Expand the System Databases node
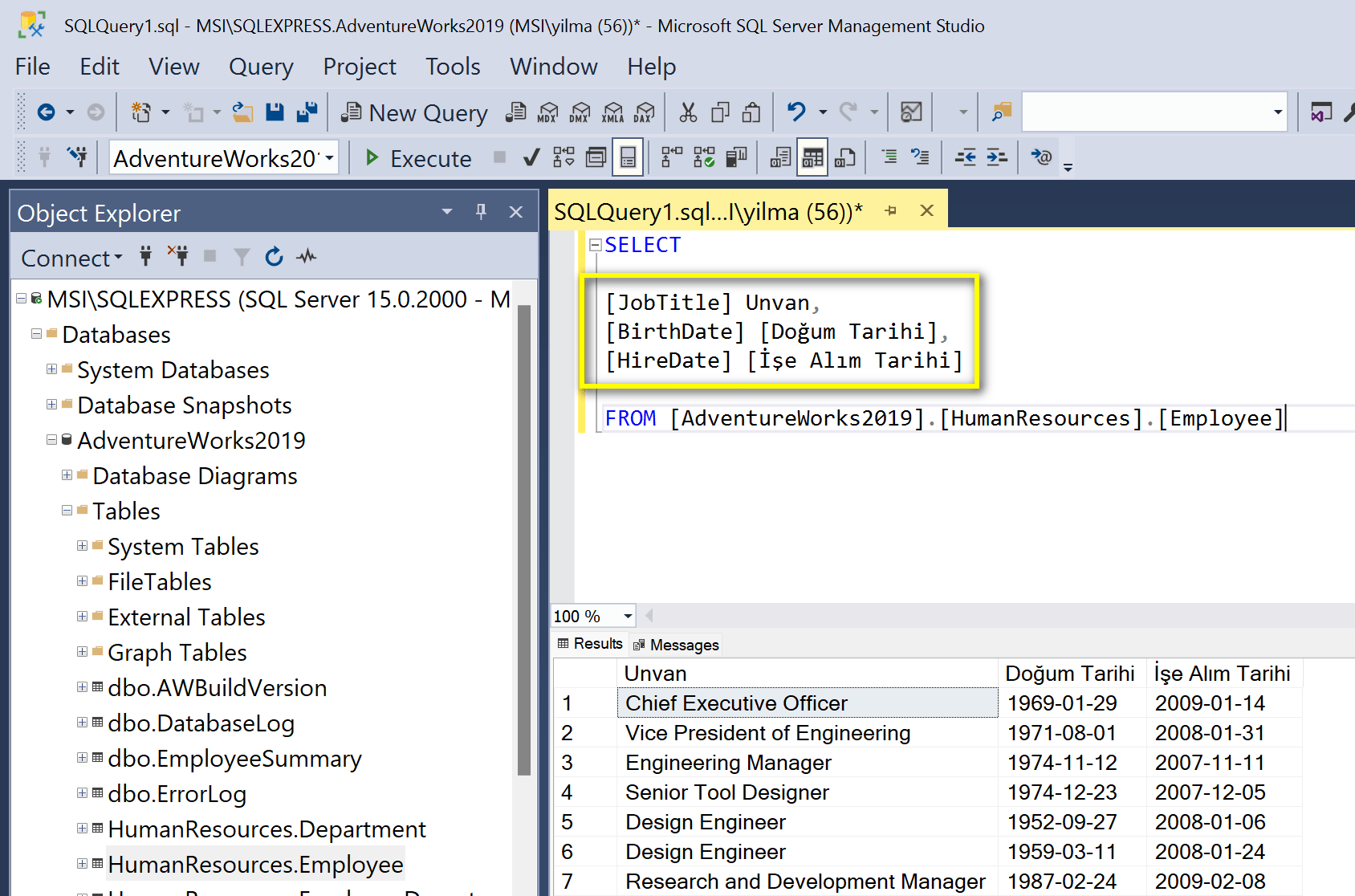The height and width of the screenshot is (896, 1355). pyautogui.click(x=51, y=369)
